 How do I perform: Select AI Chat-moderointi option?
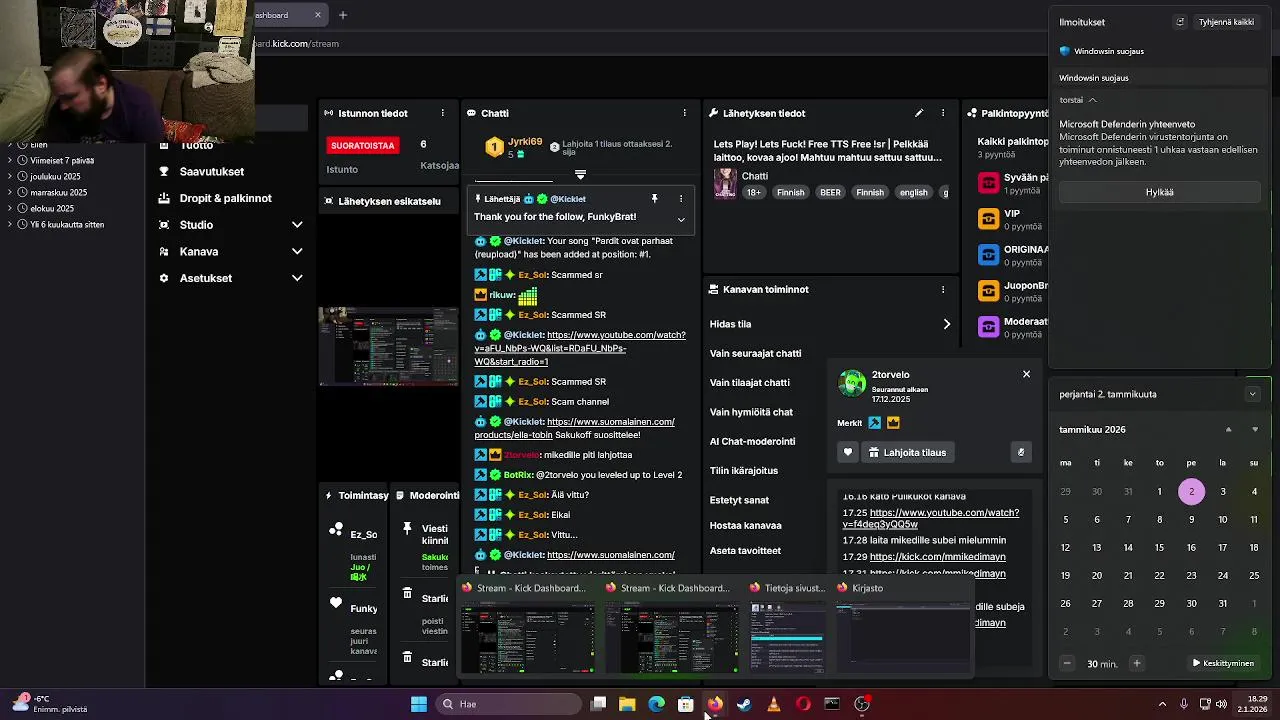point(753,441)
